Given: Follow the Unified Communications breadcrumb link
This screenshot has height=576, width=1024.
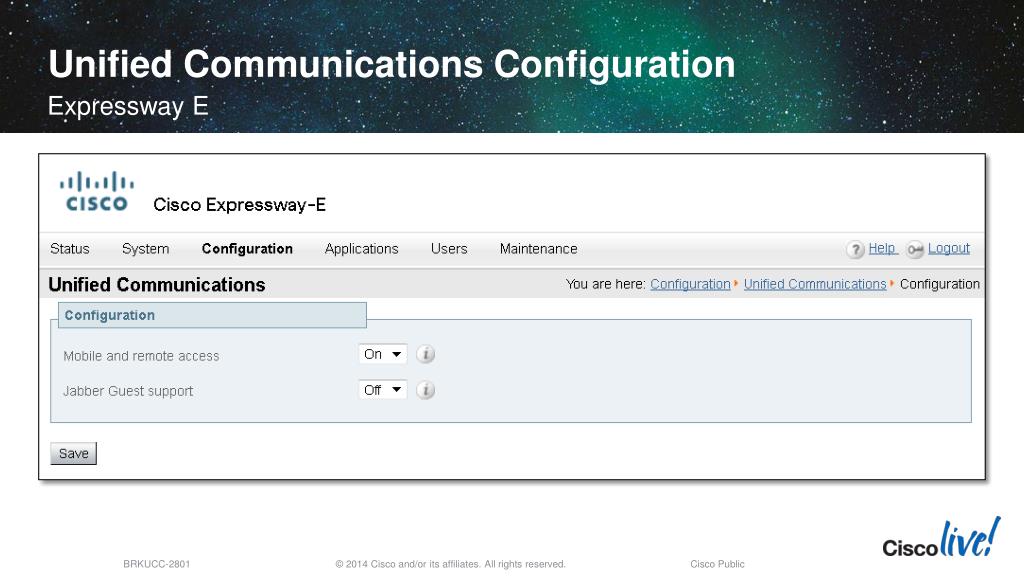Looking at the screenshot, I should click(815, 284).
